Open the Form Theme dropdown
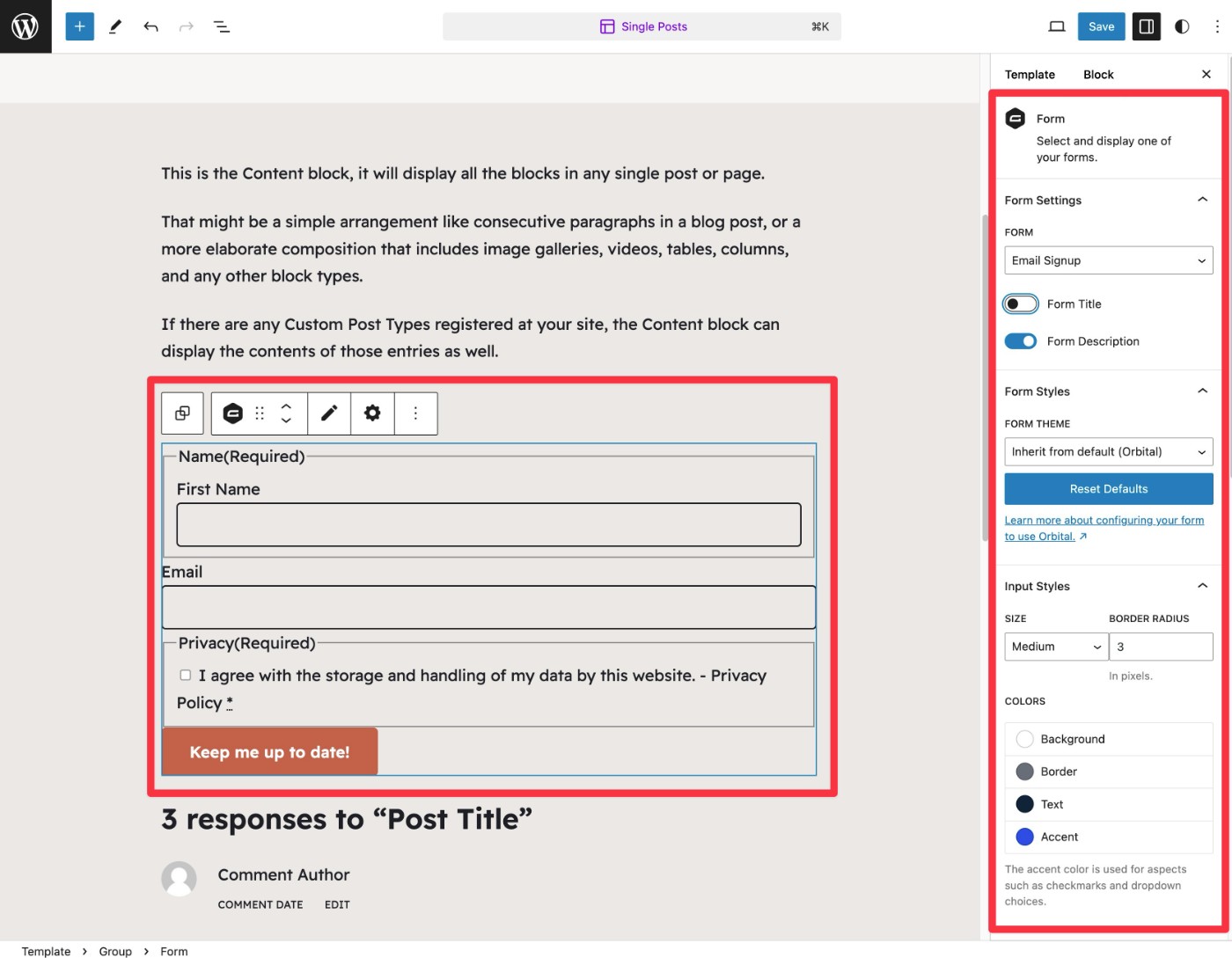The image size is (1232, 958). 1109,451
